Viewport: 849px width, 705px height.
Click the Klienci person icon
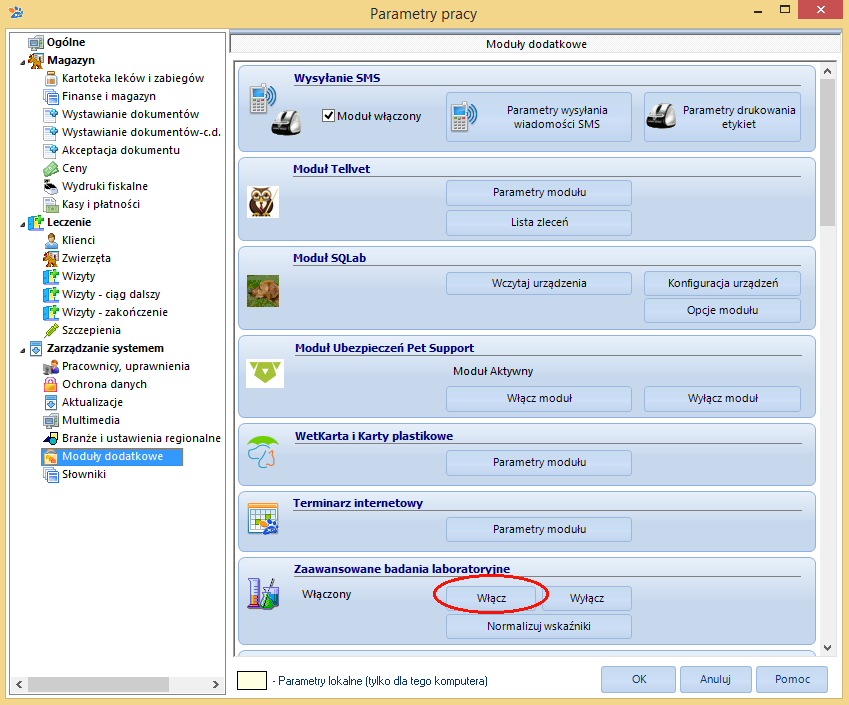(x=51, y=240)
